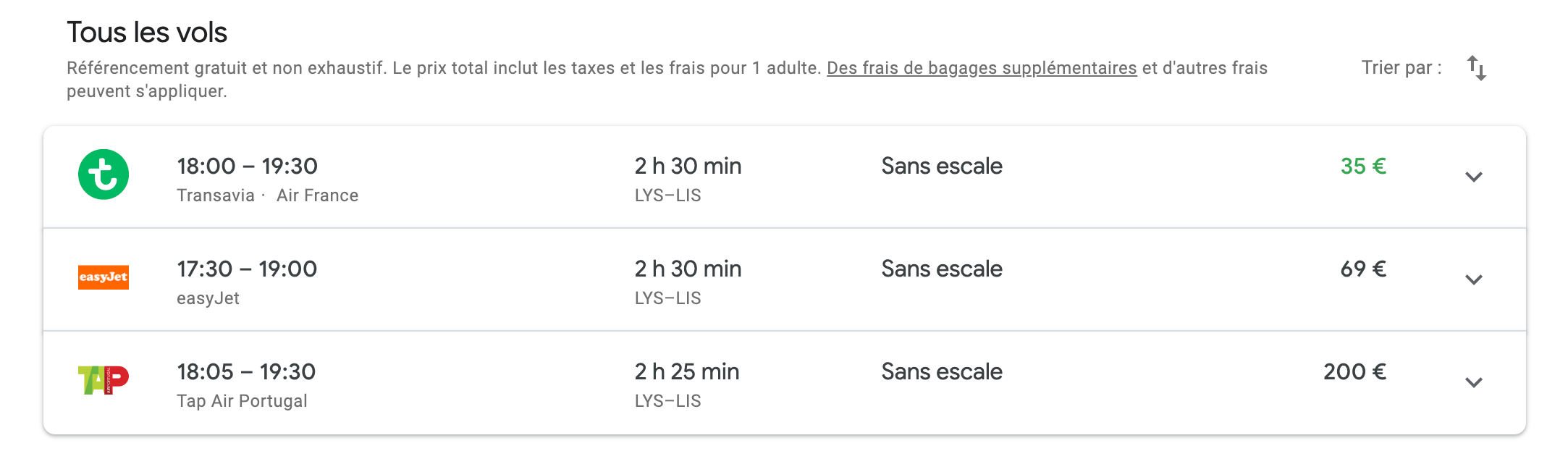Expand the Tap Air Portugal flight details
This screenshot has height=459, width=1568.
(x=1474, y=382)
